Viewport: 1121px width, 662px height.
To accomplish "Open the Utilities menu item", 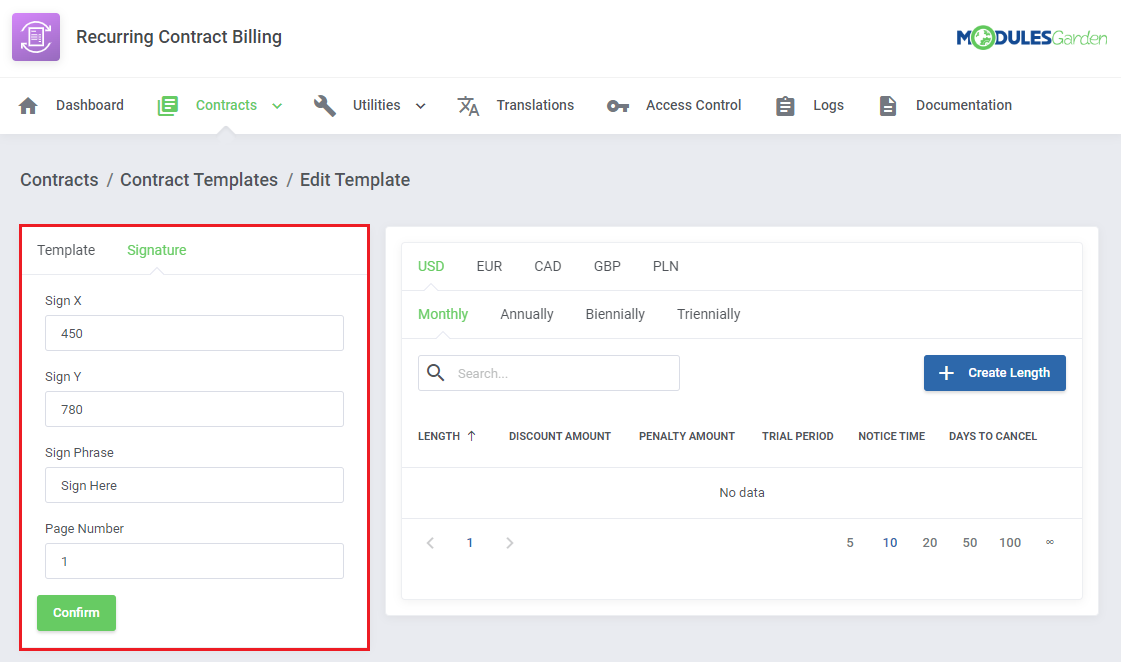I will (376, 105).
